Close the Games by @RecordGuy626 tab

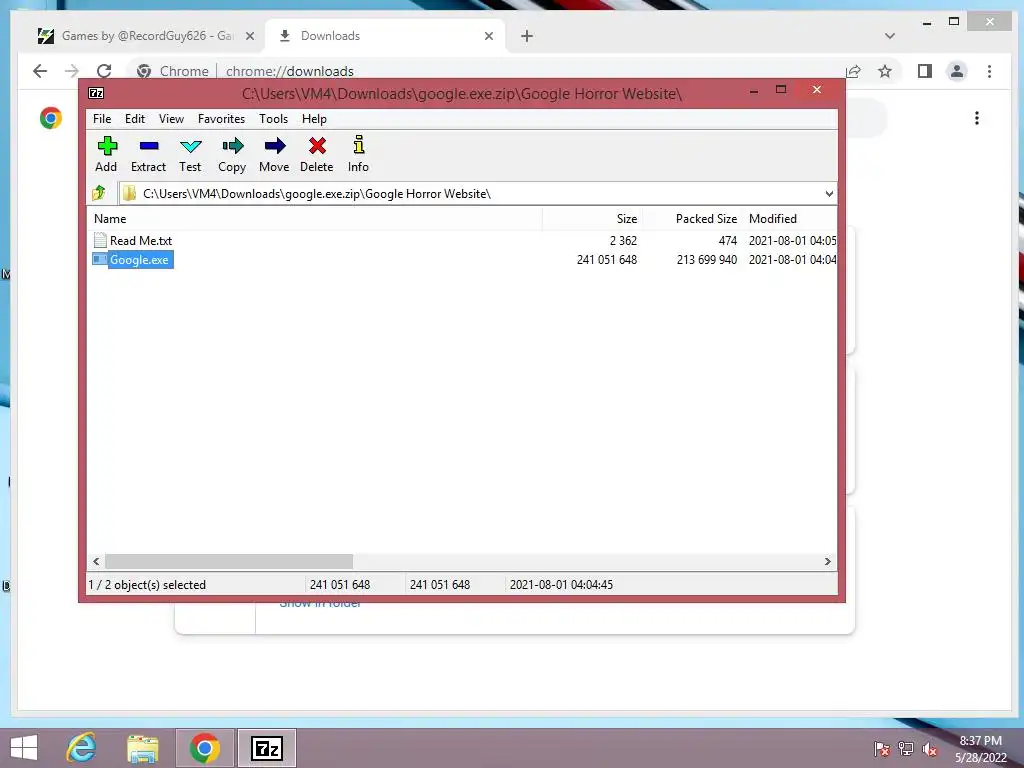249,36
